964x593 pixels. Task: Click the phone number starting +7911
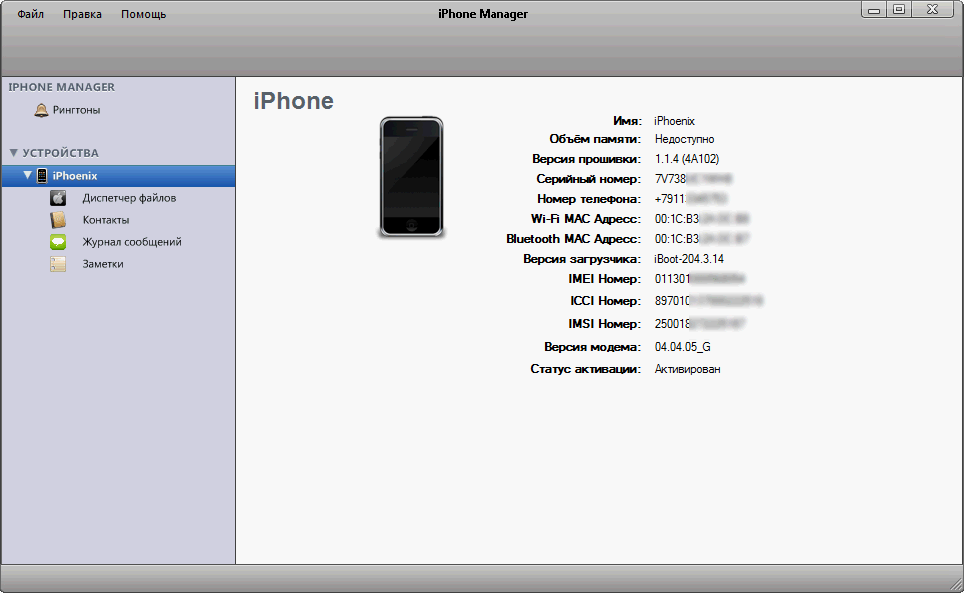pos(691,199)
